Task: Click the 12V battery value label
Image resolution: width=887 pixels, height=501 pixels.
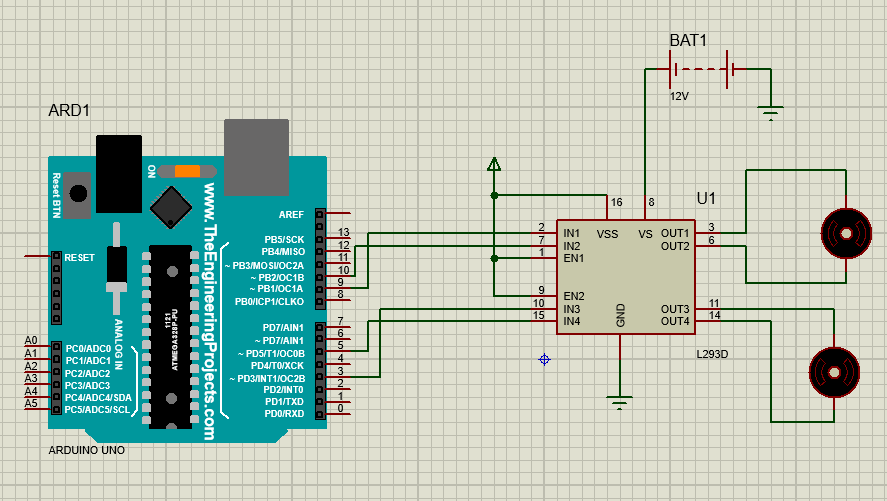Action: pyautogui.click(x=679, y=96)
